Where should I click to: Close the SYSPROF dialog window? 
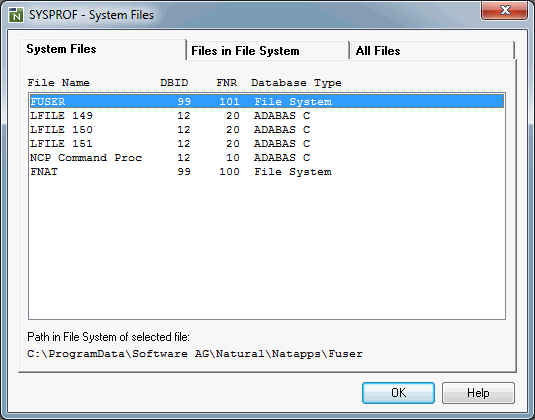click(x=505, y=10)
